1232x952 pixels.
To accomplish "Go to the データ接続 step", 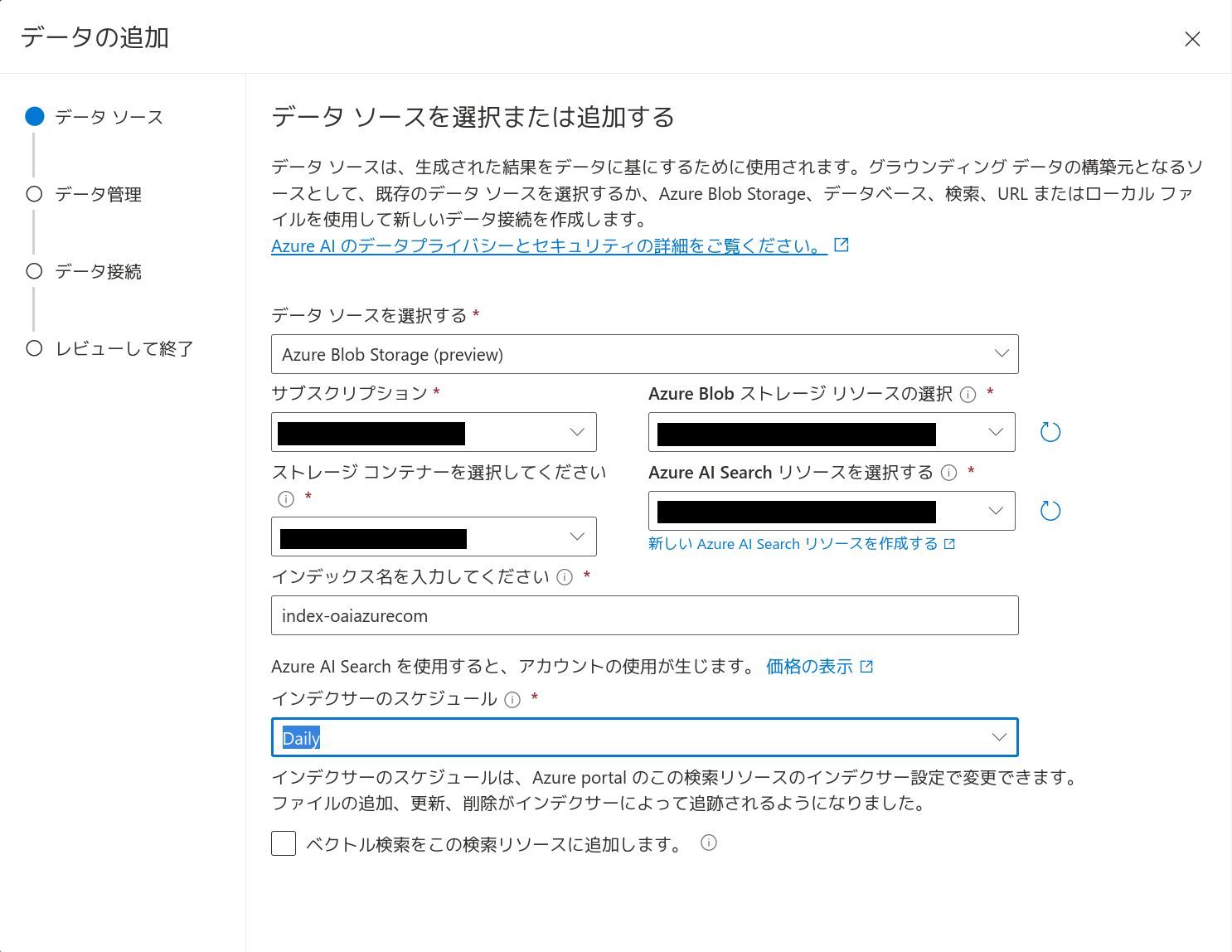I will pyautogui.click(x=98, y=271).
